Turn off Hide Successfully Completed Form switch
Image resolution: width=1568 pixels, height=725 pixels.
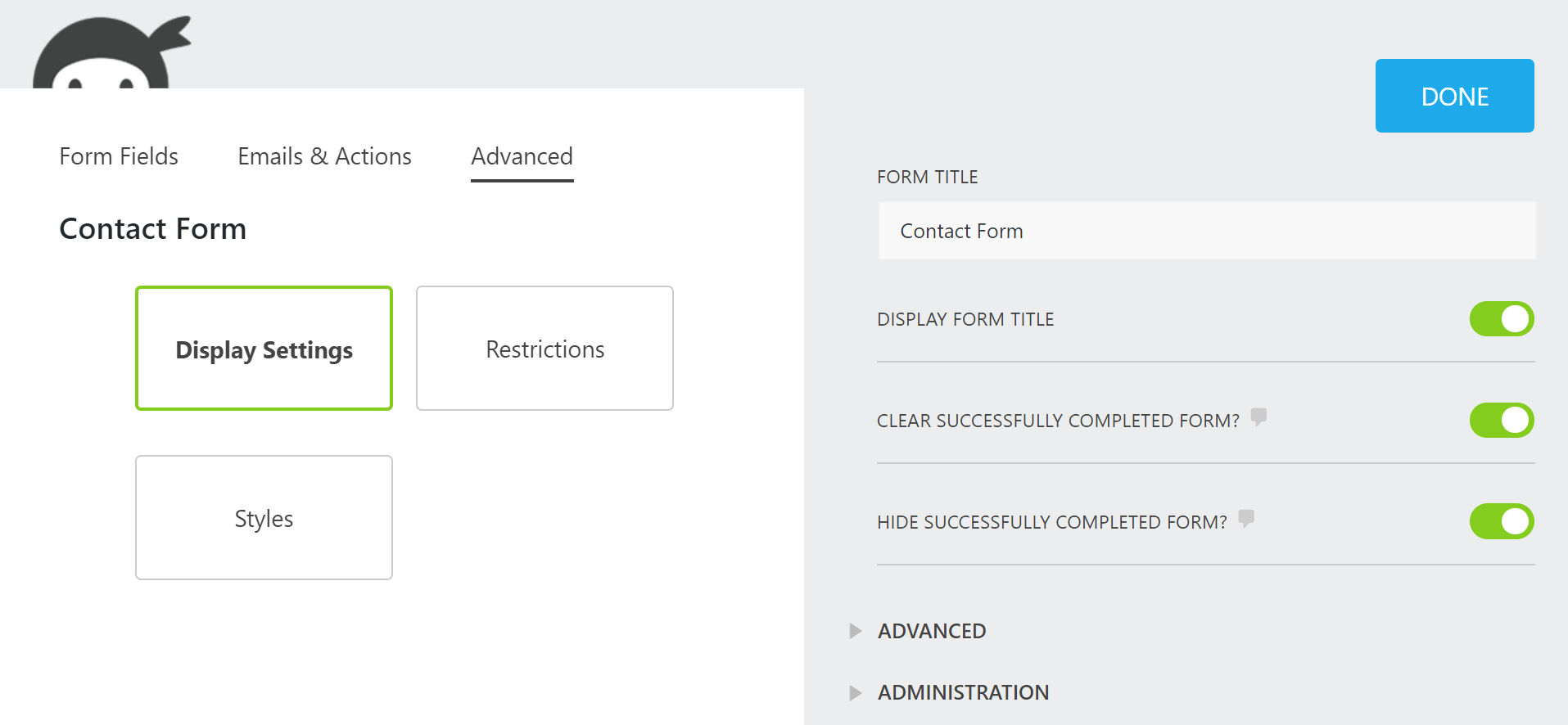1501,522
